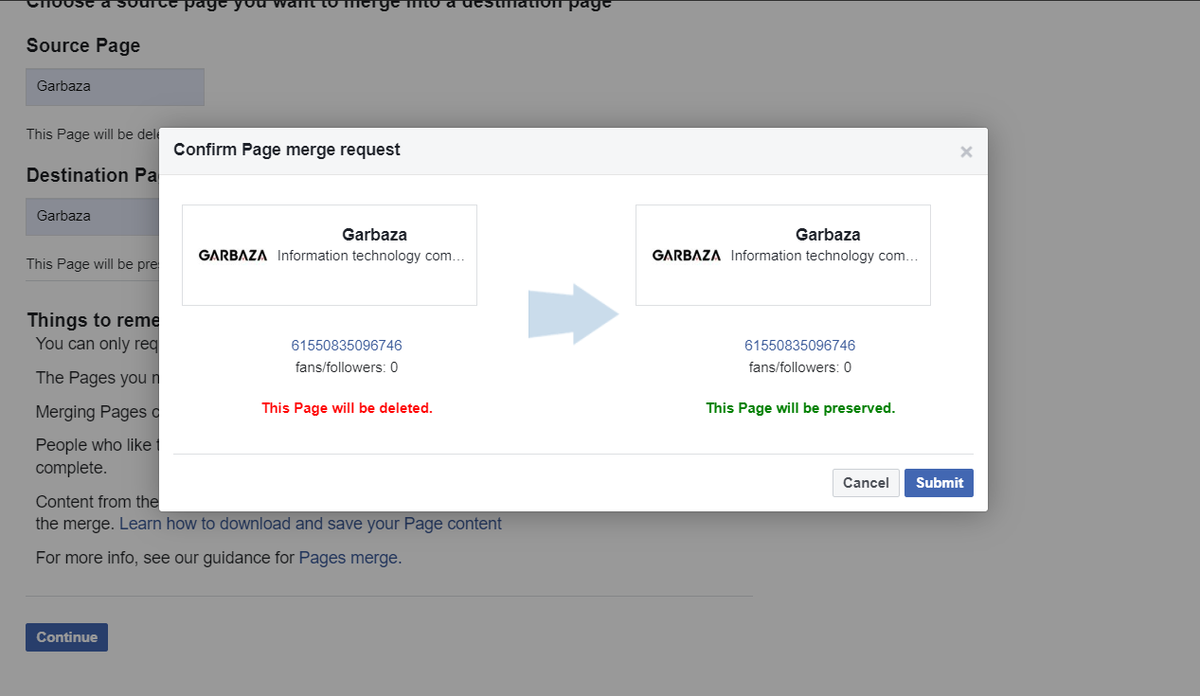Click the green 'This Page will be preserved.' notice
This screenshot has width=1200, height=696.
pos(799,409)
